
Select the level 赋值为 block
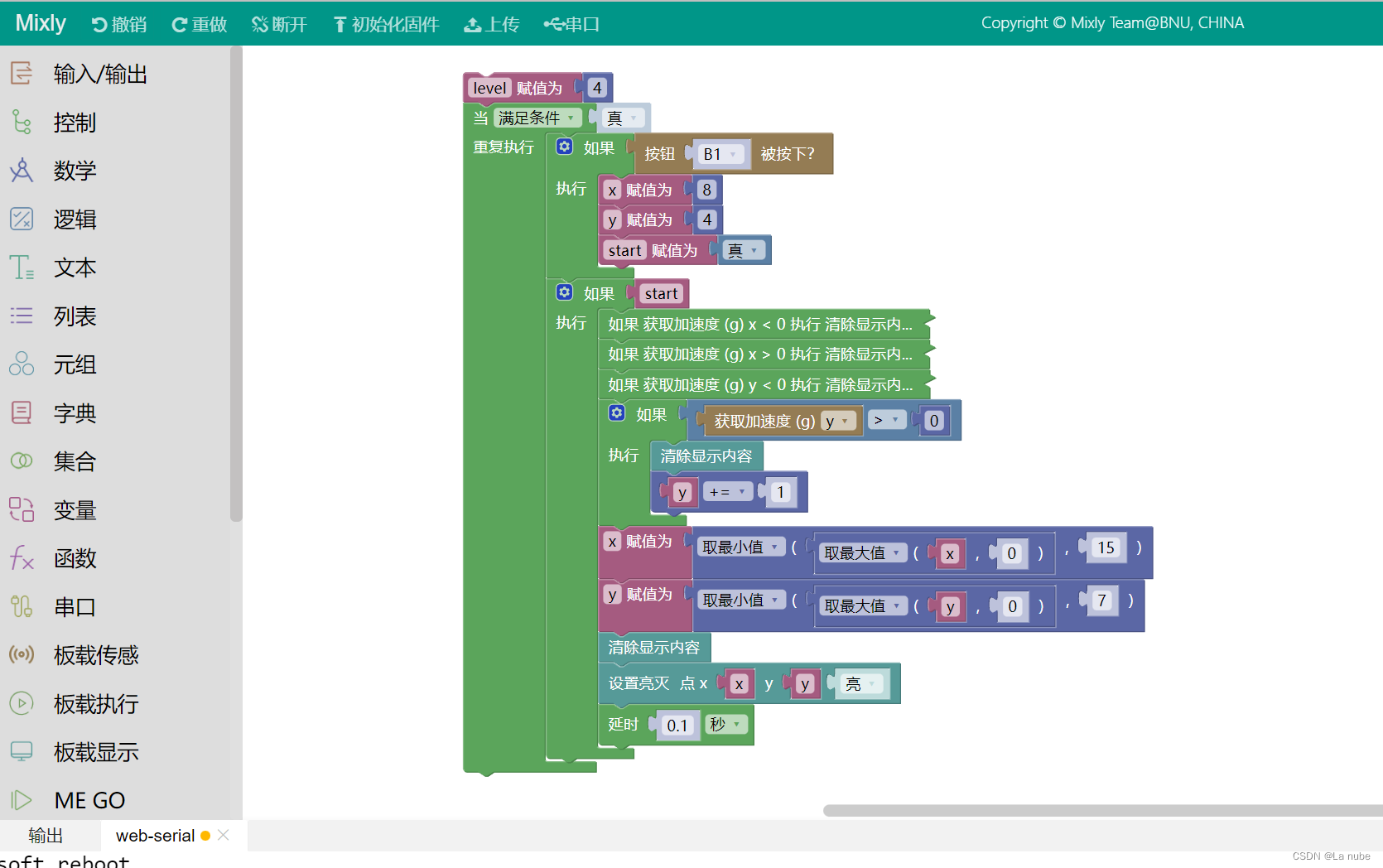point(538,88)
